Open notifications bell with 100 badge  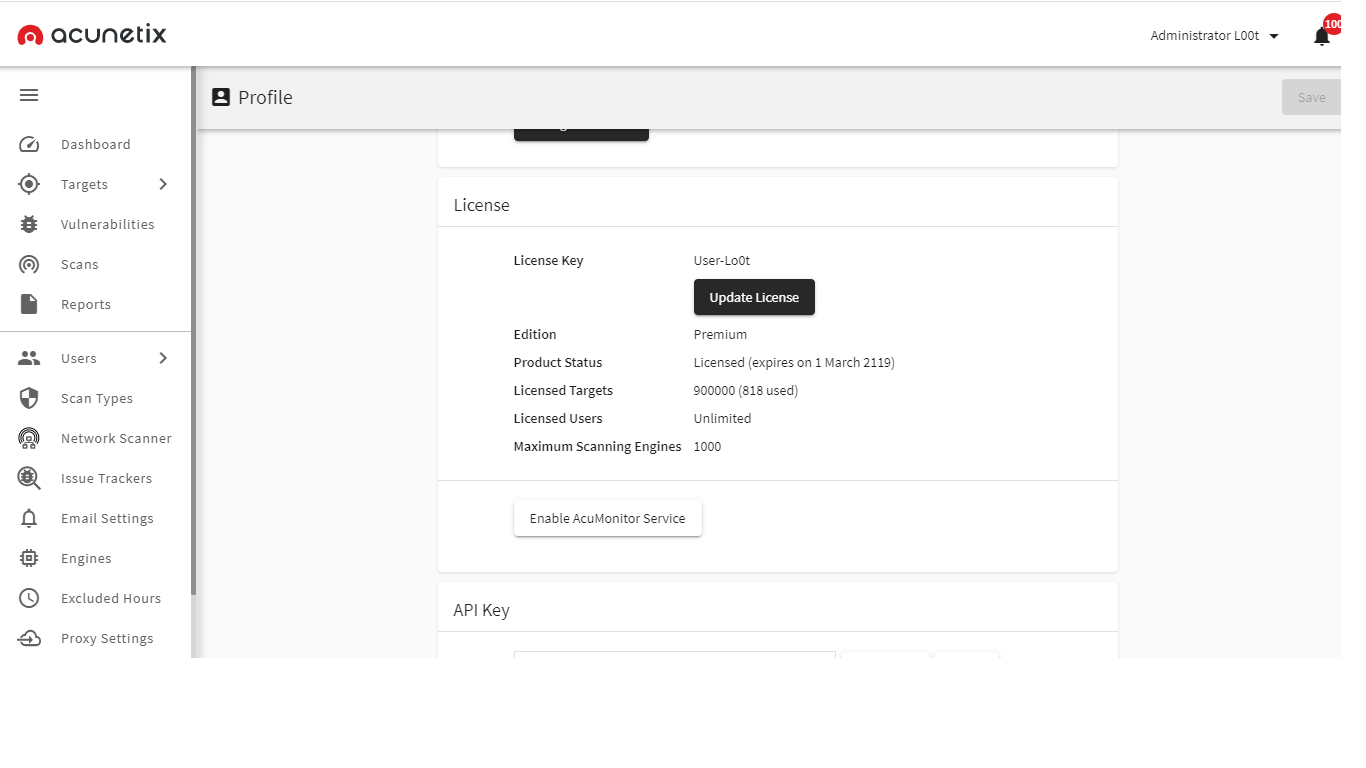(1322, 36)
